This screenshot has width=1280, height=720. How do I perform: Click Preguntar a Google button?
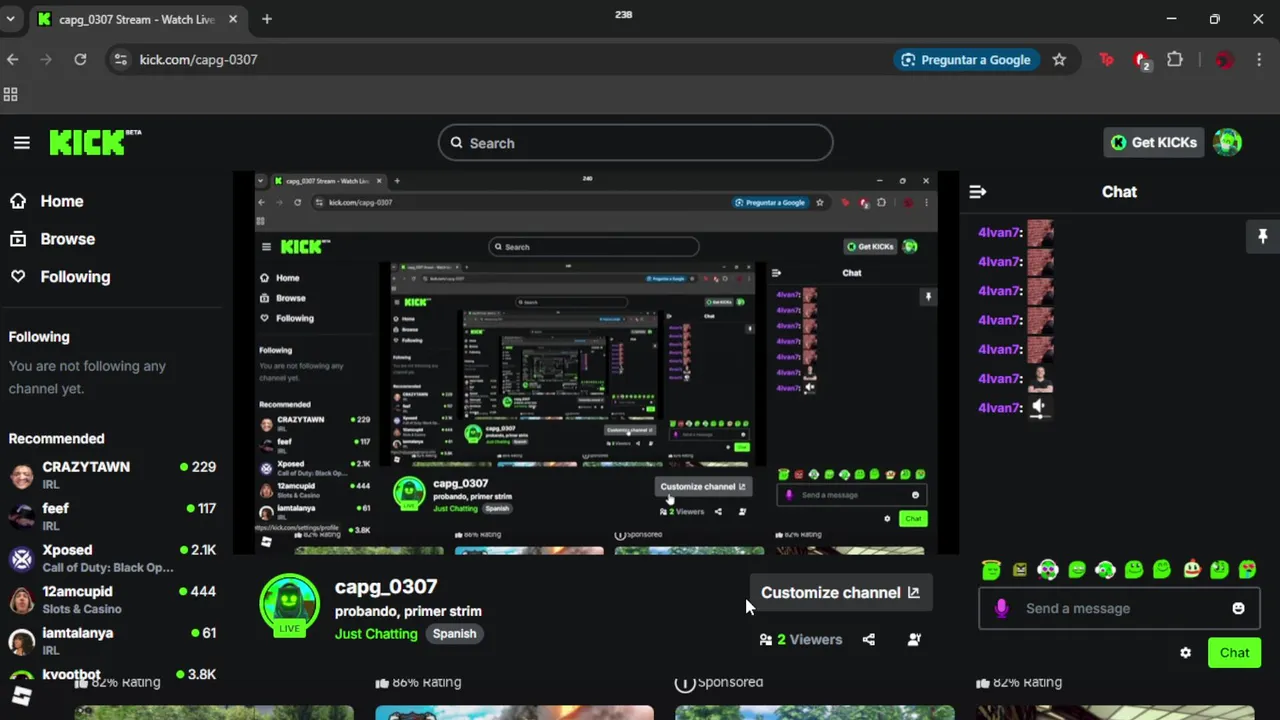965,60
